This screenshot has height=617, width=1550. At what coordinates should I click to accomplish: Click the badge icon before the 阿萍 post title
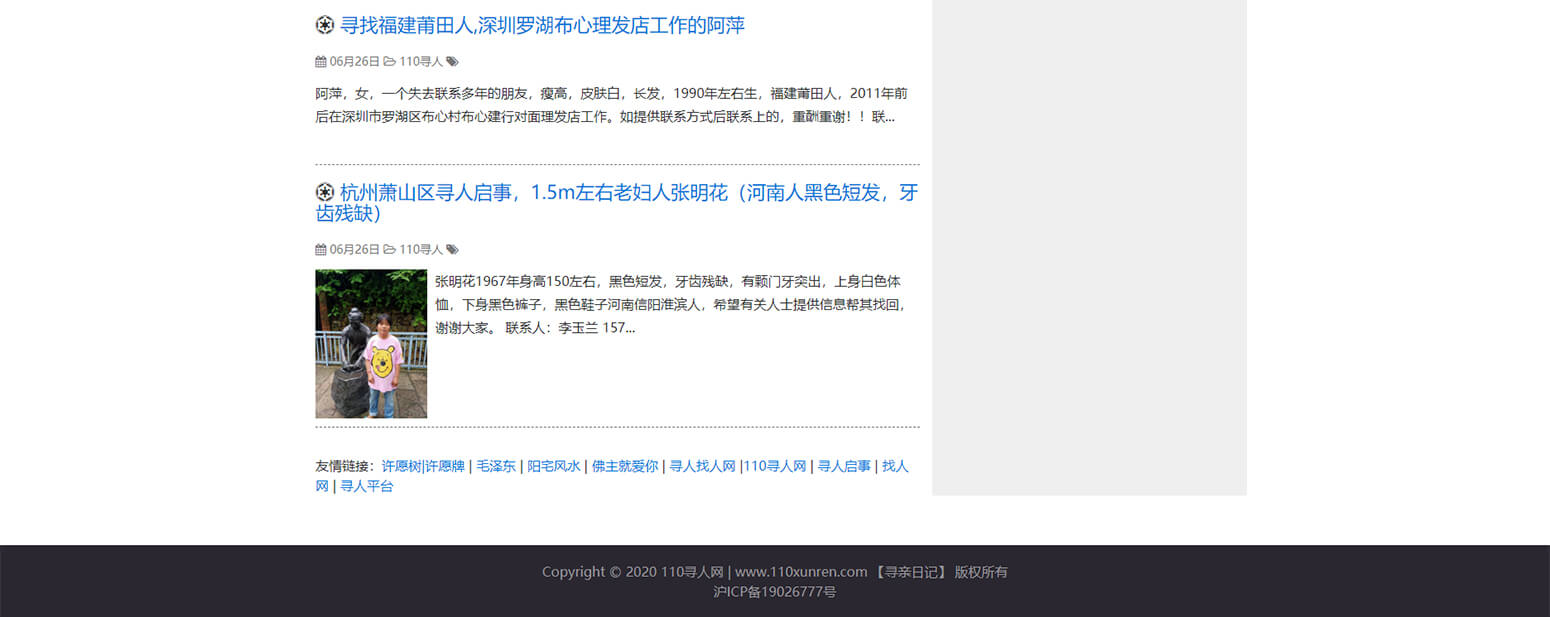(324, 25)
